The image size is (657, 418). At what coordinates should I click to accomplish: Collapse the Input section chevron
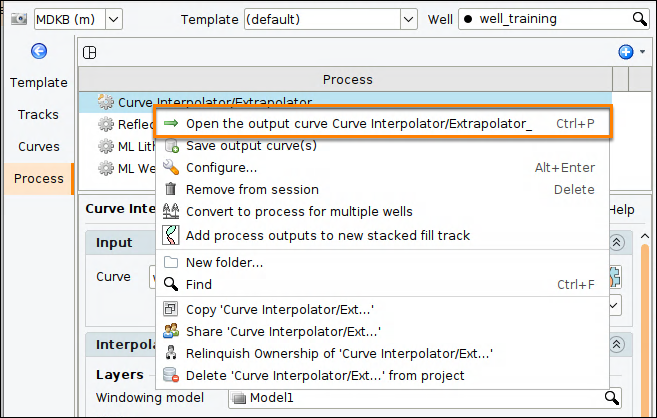point(616,243)
